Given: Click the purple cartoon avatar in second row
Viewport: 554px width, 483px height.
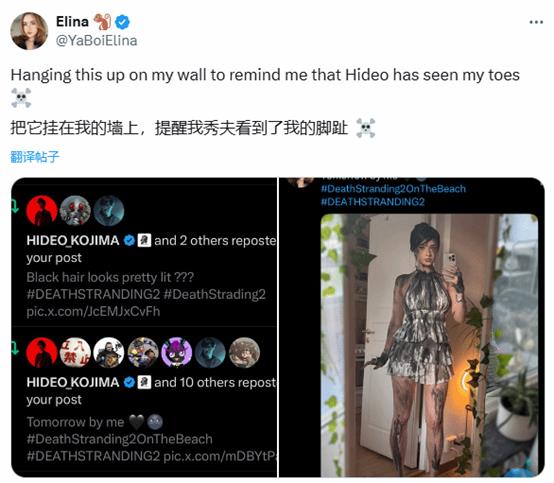Looking at the screenshot, I should (x=177, y=352).
